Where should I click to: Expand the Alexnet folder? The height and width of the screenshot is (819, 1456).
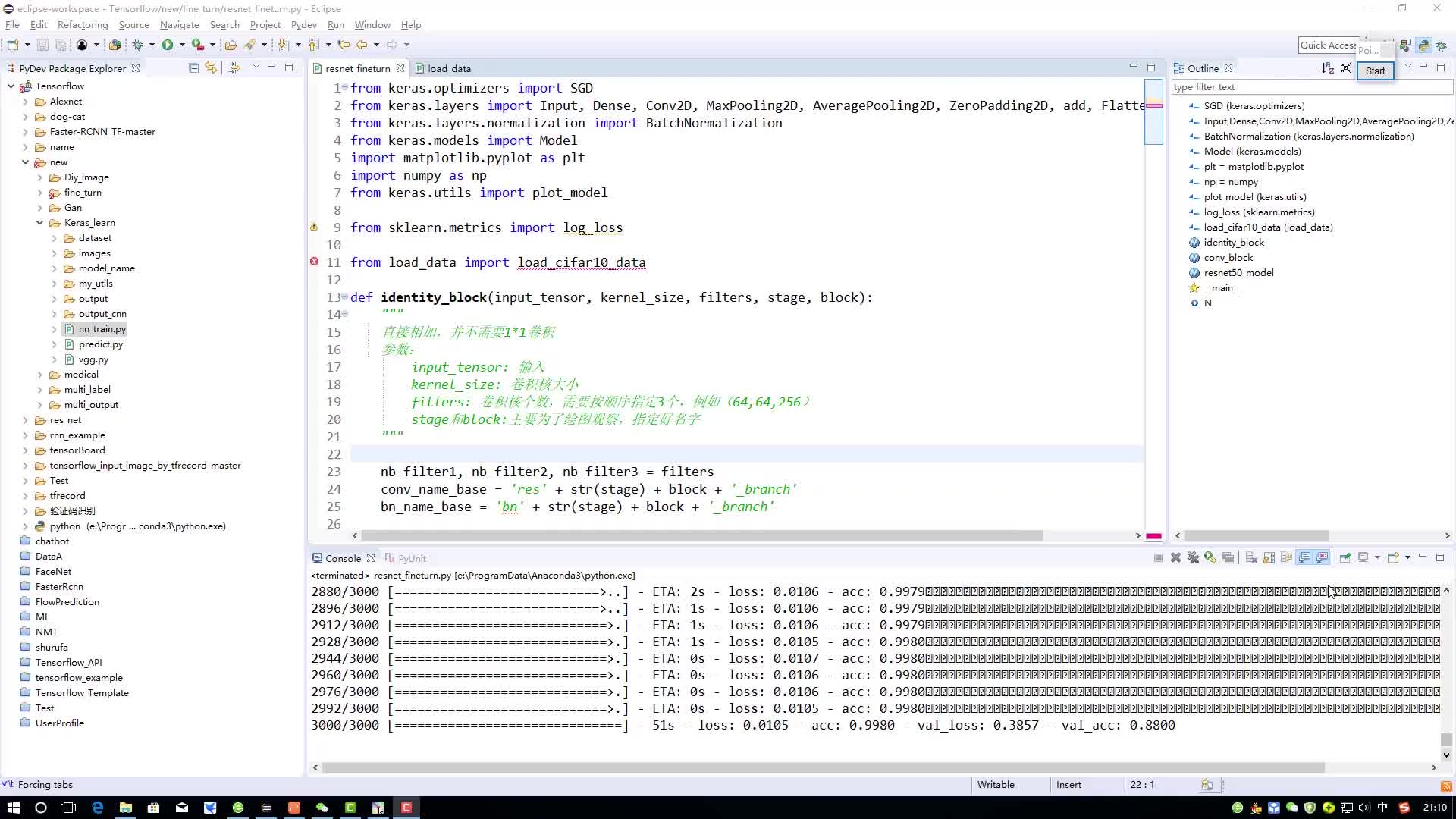[x=25, y=102]
